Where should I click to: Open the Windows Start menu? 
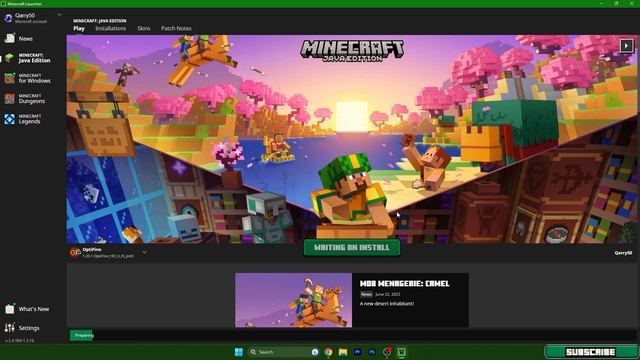pyautogui.click(x=239, y=352)
